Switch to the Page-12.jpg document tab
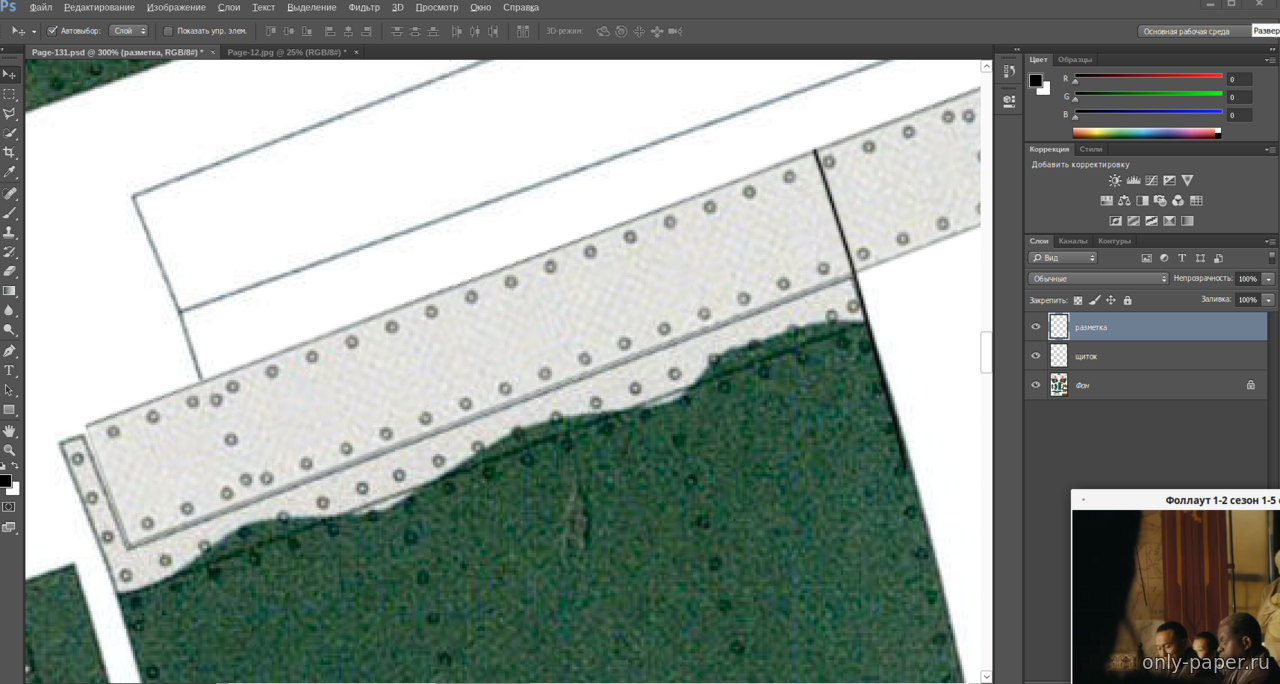The height and width of the screenshot is (684, 1280). (287, 52)
